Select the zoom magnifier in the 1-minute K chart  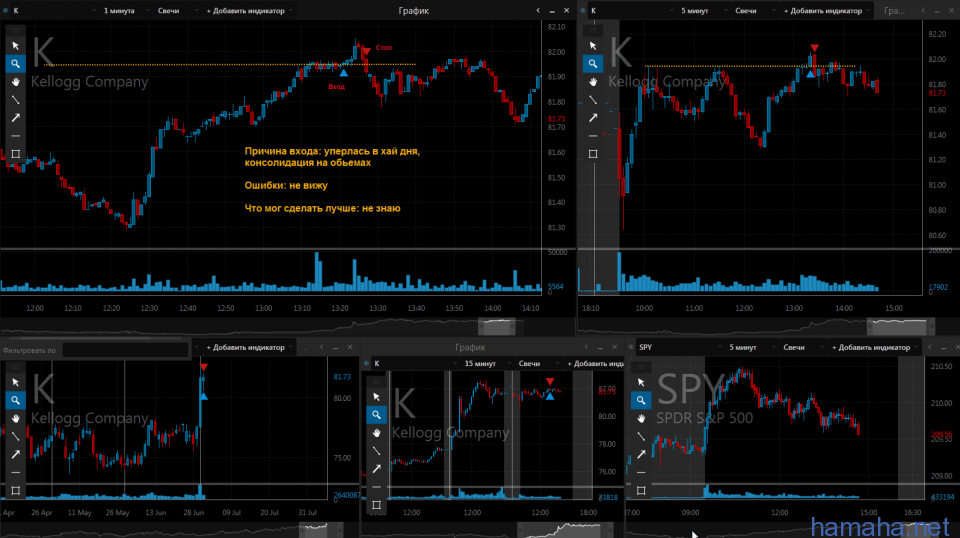coord(15,64)
